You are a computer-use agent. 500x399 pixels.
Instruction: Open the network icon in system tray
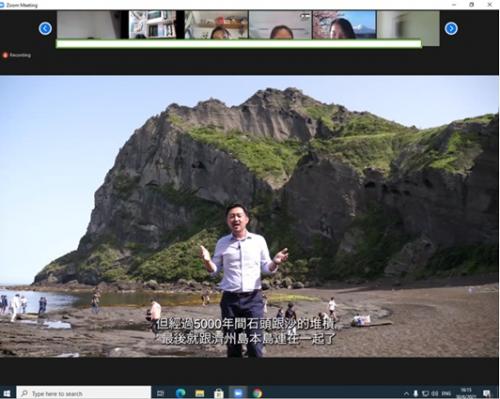pos(426,394)
